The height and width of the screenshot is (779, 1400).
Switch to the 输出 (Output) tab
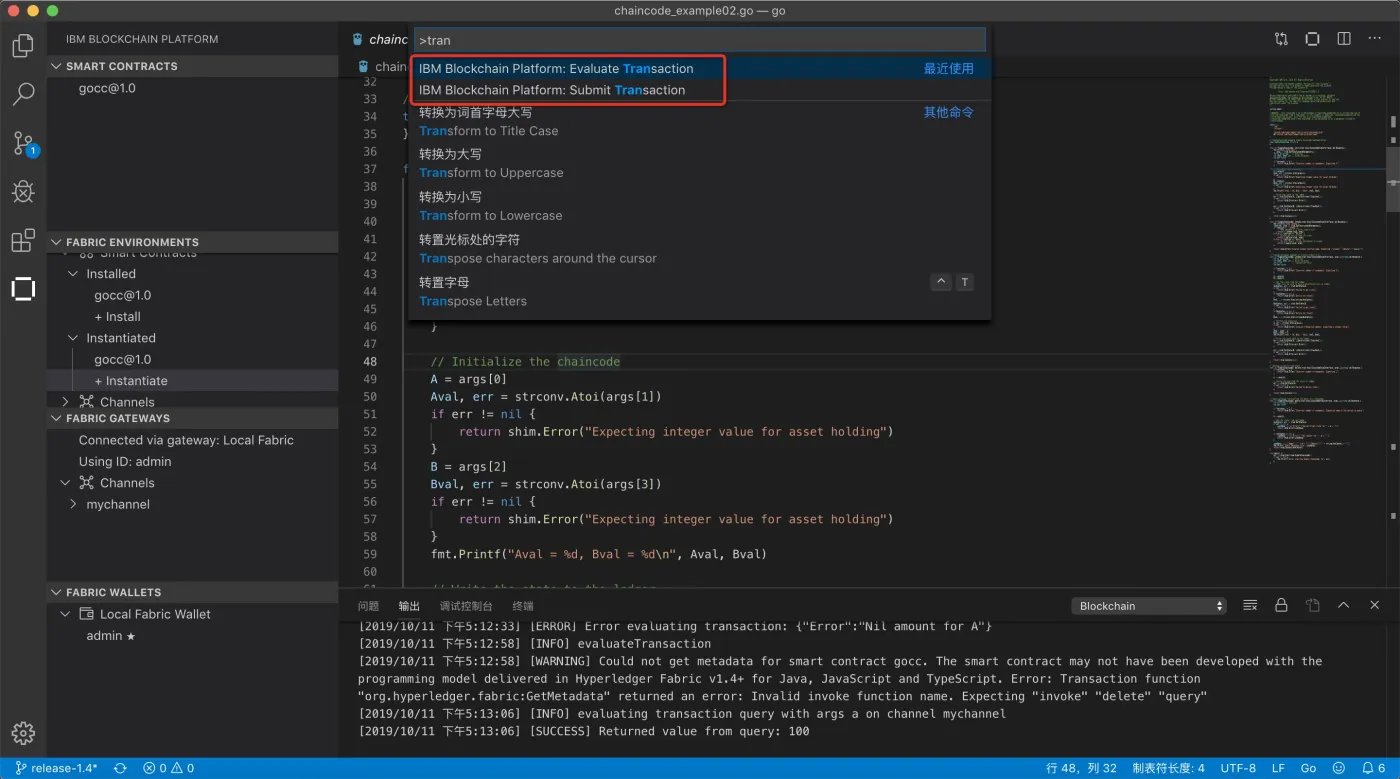click(x=409, y=606)
